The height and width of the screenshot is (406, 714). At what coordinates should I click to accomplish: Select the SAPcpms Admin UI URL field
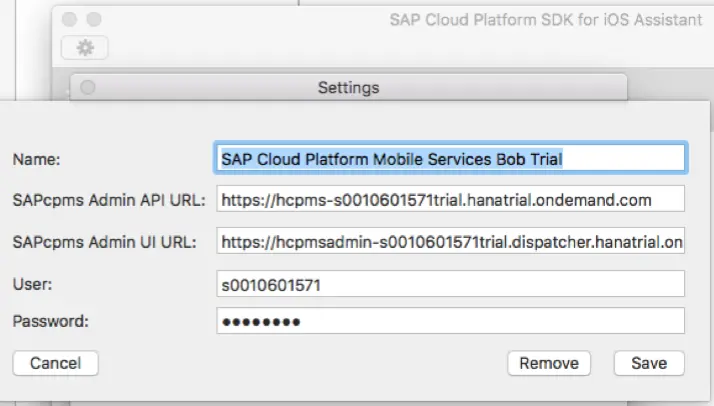pyautogui.click(x=450, y=241)
